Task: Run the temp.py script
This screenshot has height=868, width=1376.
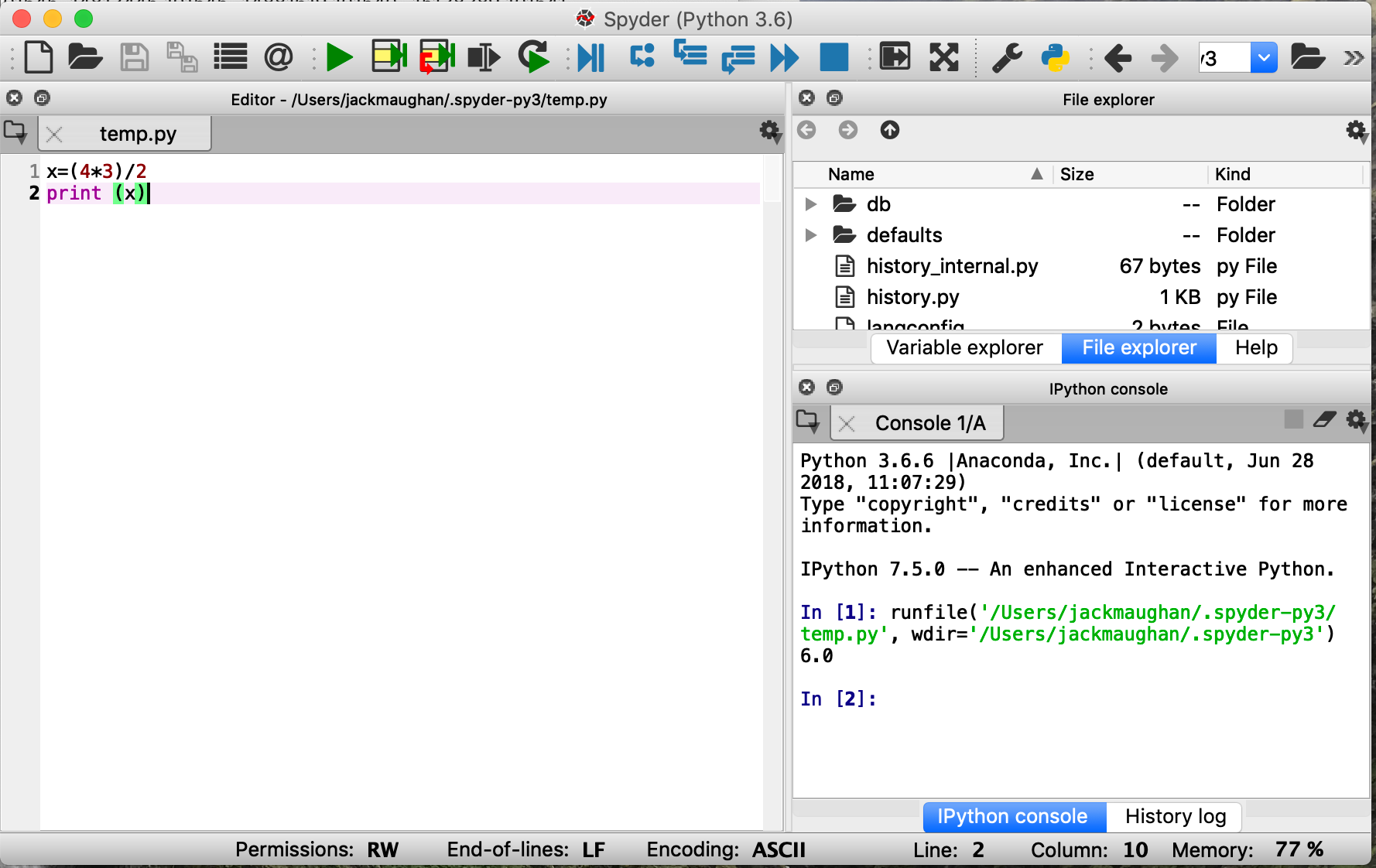Action: (x=339, y=56)
